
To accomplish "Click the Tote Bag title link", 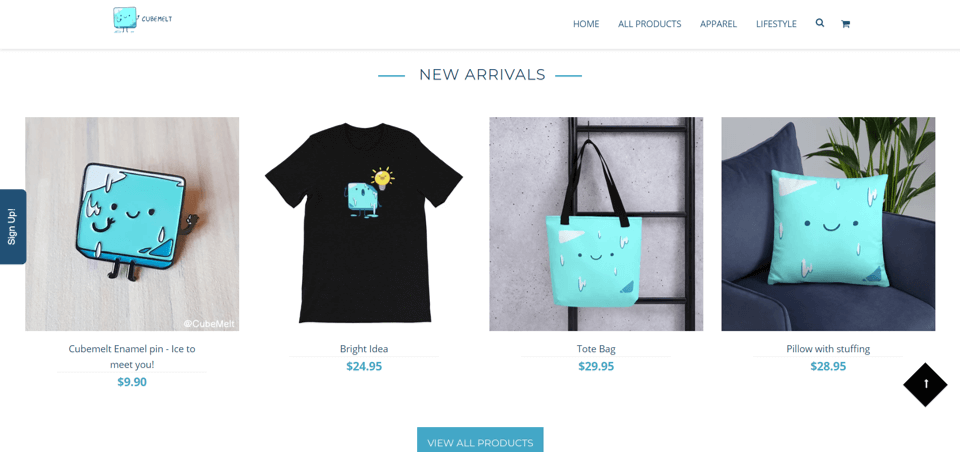I will [x=596, y=349].
